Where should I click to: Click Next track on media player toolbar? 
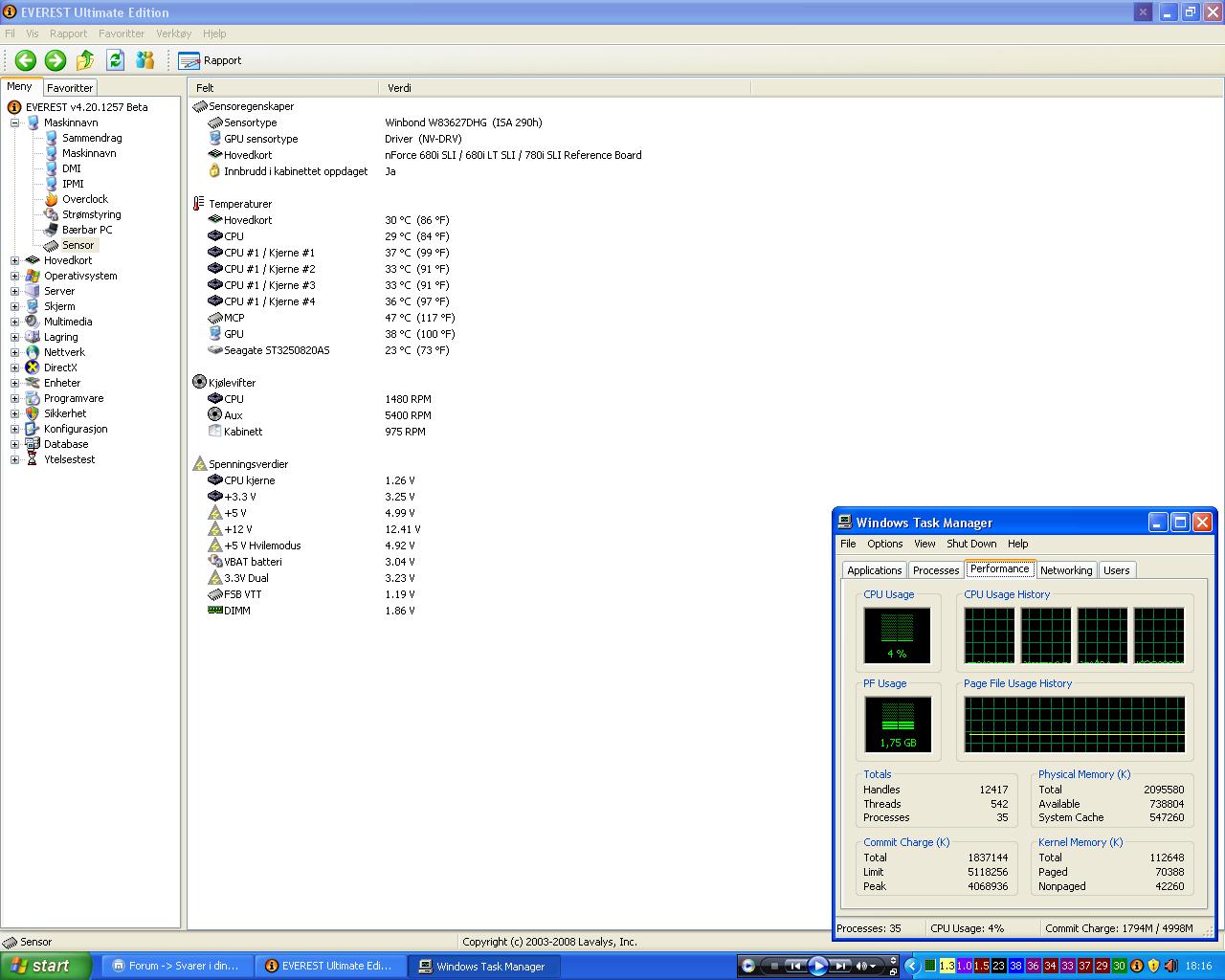(x=839, y=967)
